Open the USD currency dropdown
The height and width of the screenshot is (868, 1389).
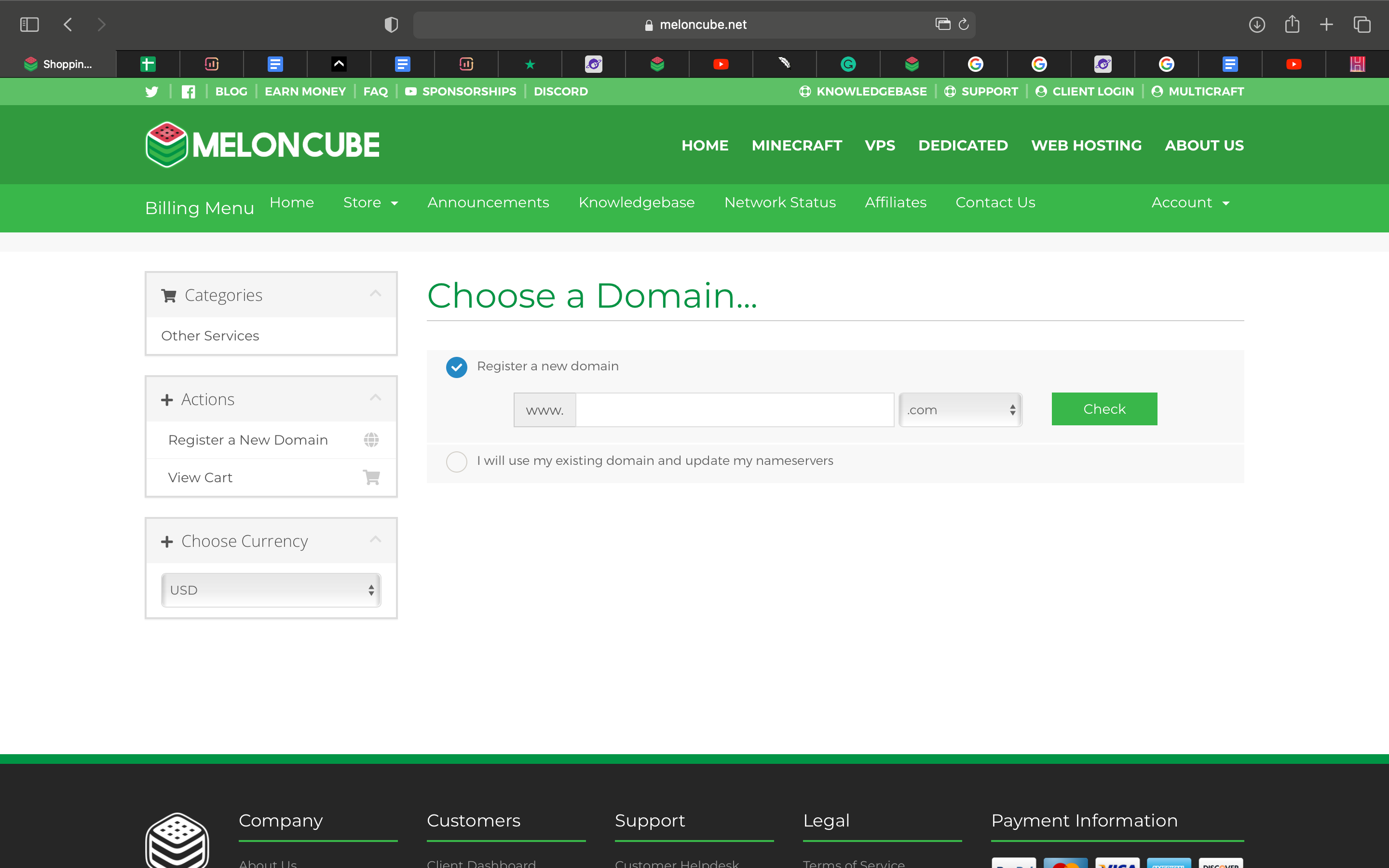point(271,590)
